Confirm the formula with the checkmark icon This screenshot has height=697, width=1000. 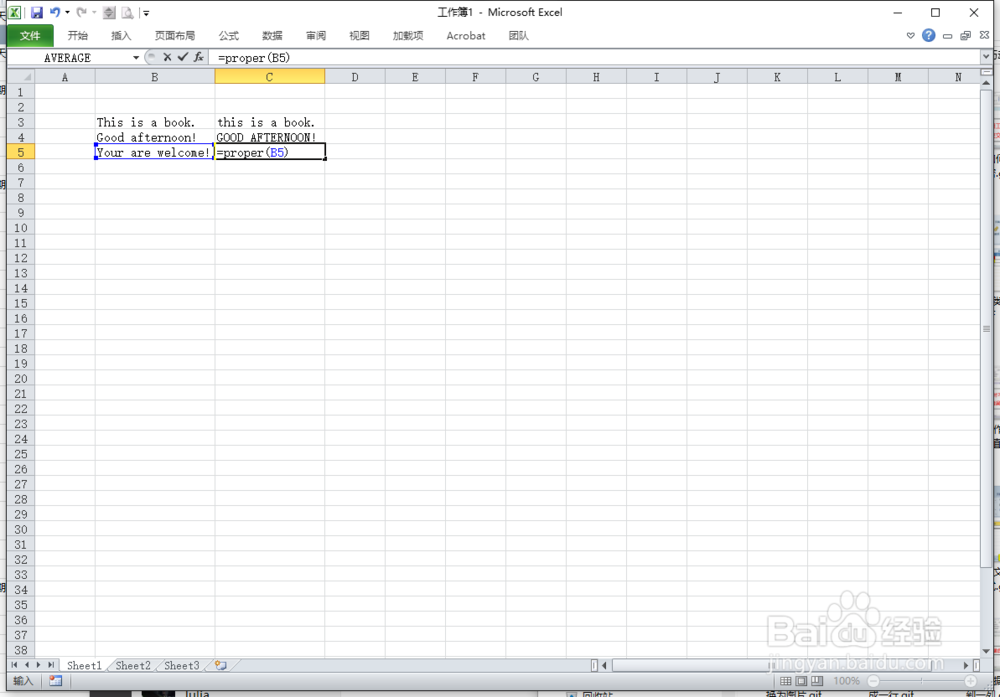[183, 57]
